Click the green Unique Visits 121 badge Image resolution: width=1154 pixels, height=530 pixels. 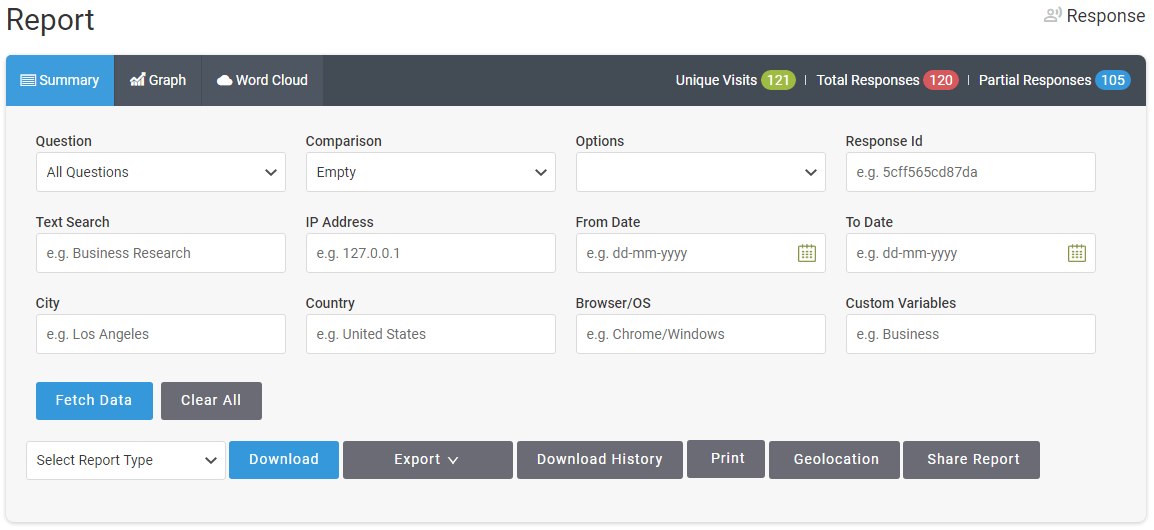pyautogui.click(x=778, y=80)
